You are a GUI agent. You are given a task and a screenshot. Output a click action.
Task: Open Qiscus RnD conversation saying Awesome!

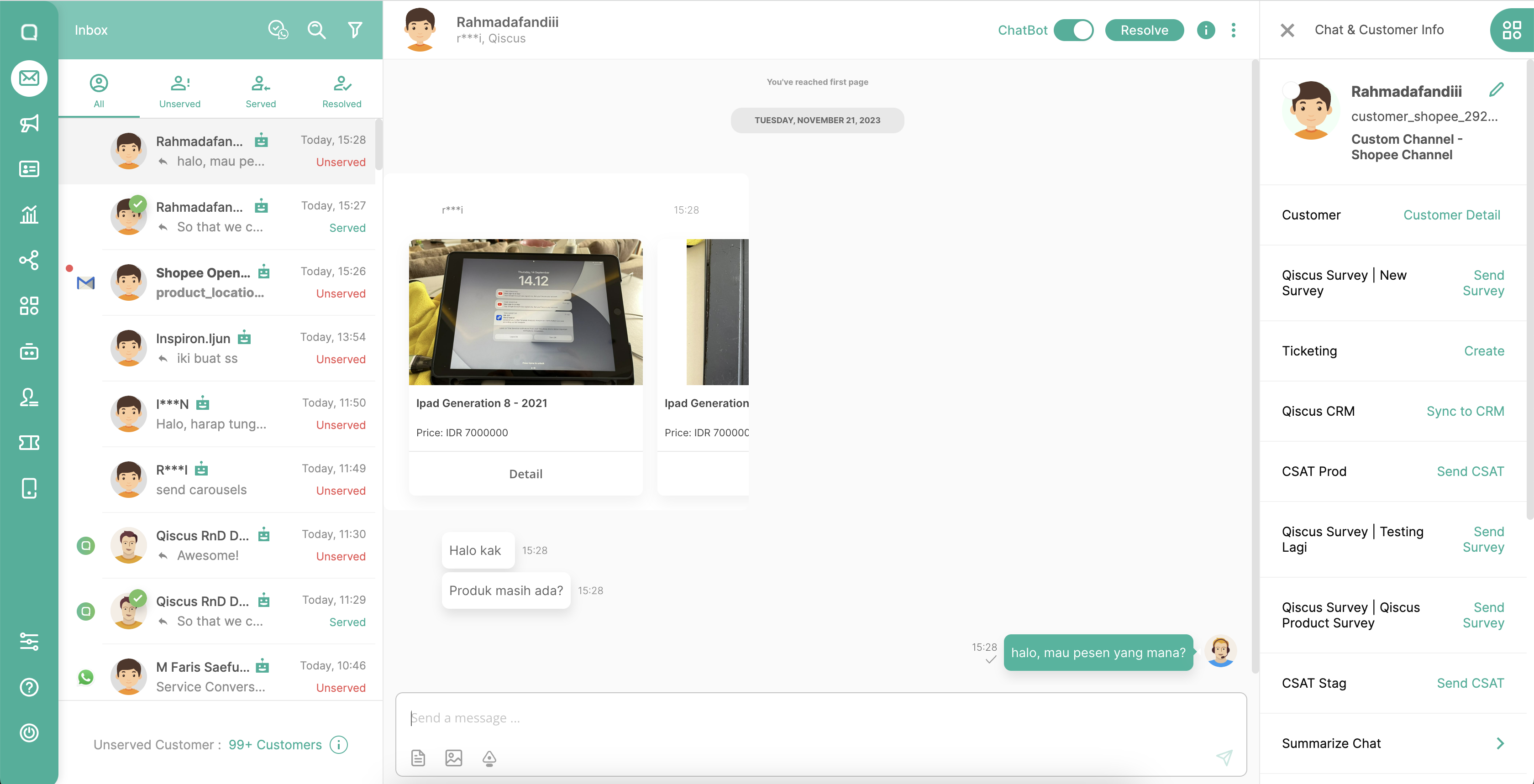[217, 545]
